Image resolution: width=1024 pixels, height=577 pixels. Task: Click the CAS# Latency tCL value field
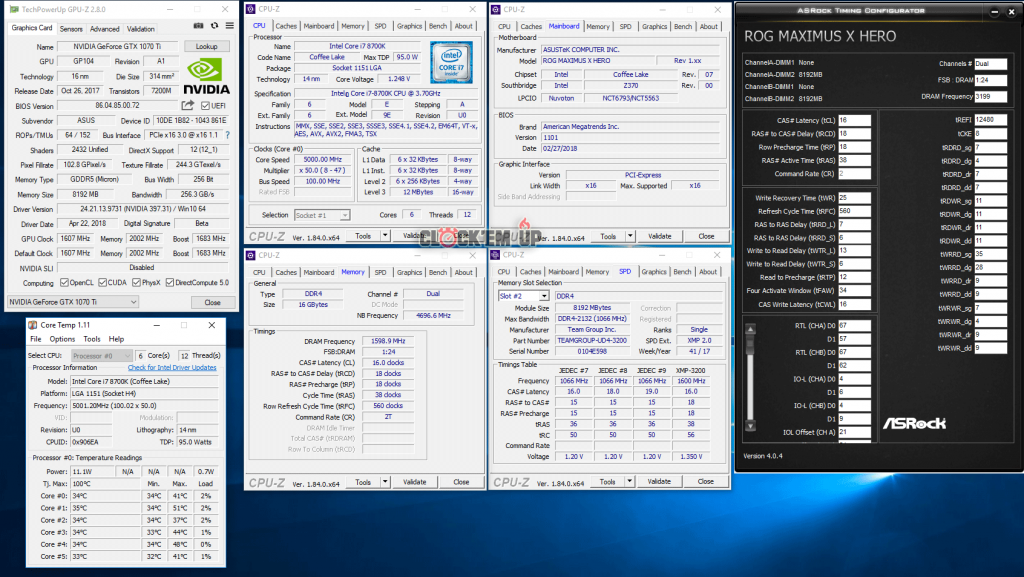click(x=853, y=119)
